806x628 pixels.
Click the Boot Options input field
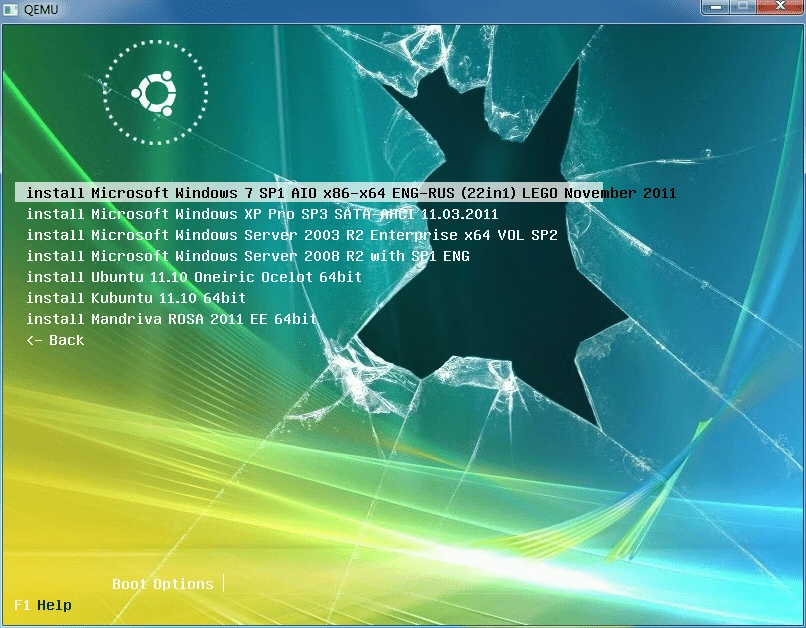[x=224, y=584]
